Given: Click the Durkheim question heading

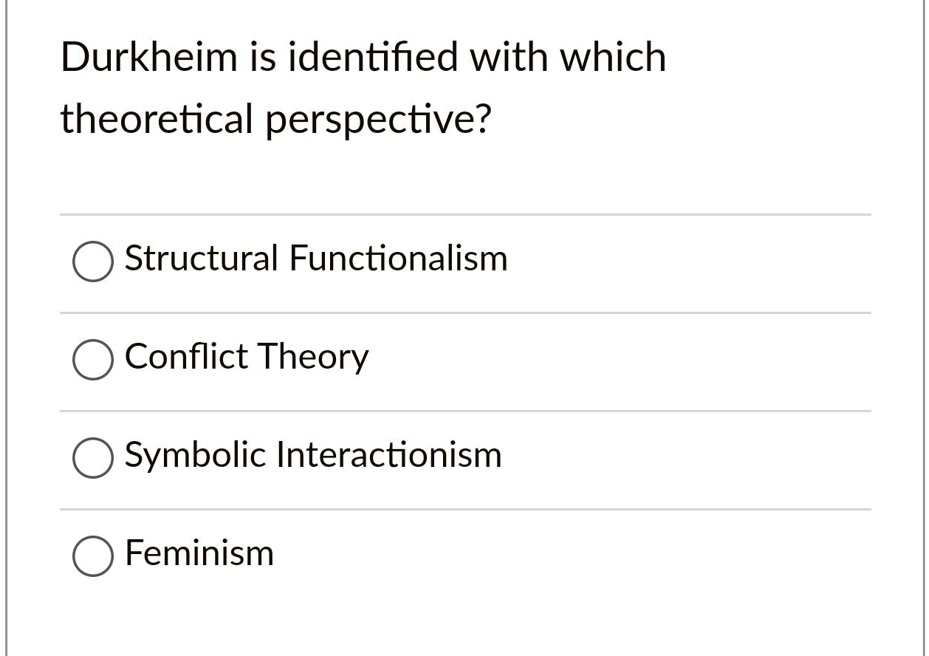Looking at the screenshot, I should (363, 88).
